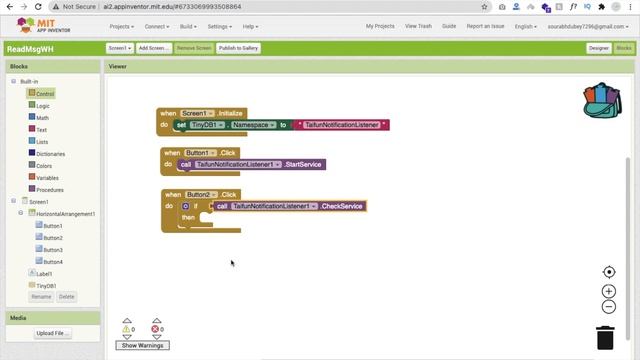640x360 pixels.
Task: Click the Upload File button
Action: coord(53,333)
